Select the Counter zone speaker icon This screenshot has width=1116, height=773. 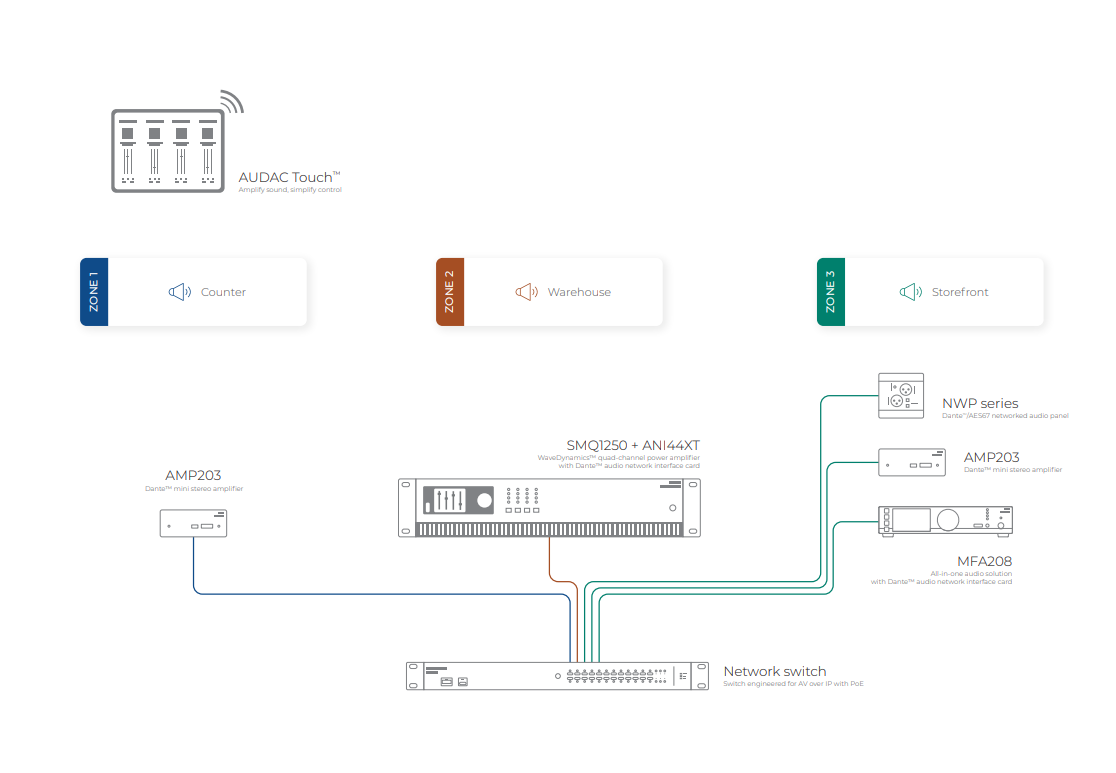(180, 292)
